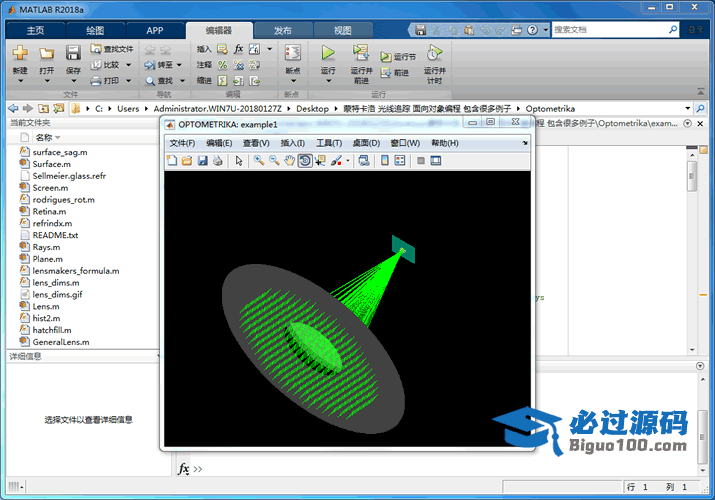Click Find Files (查找文件) button

[112, 49]
